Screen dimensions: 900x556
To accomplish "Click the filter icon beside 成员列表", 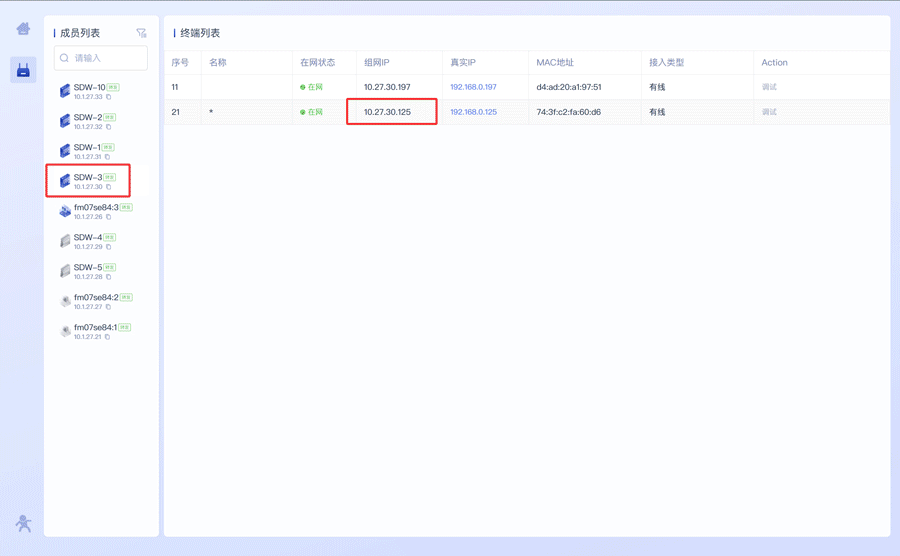I will pos(141,33).
